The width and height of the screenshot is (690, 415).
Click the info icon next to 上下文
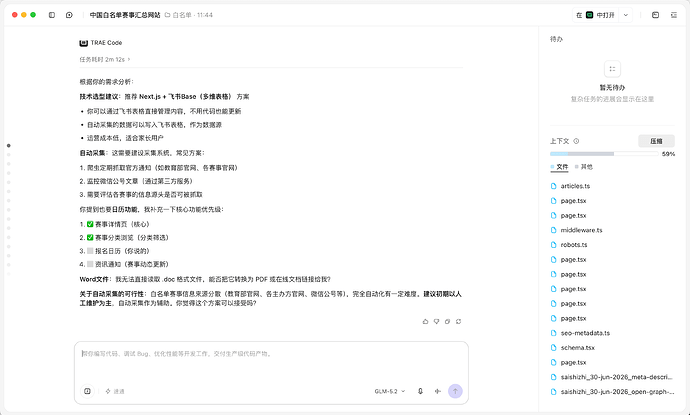click(576, 141)
